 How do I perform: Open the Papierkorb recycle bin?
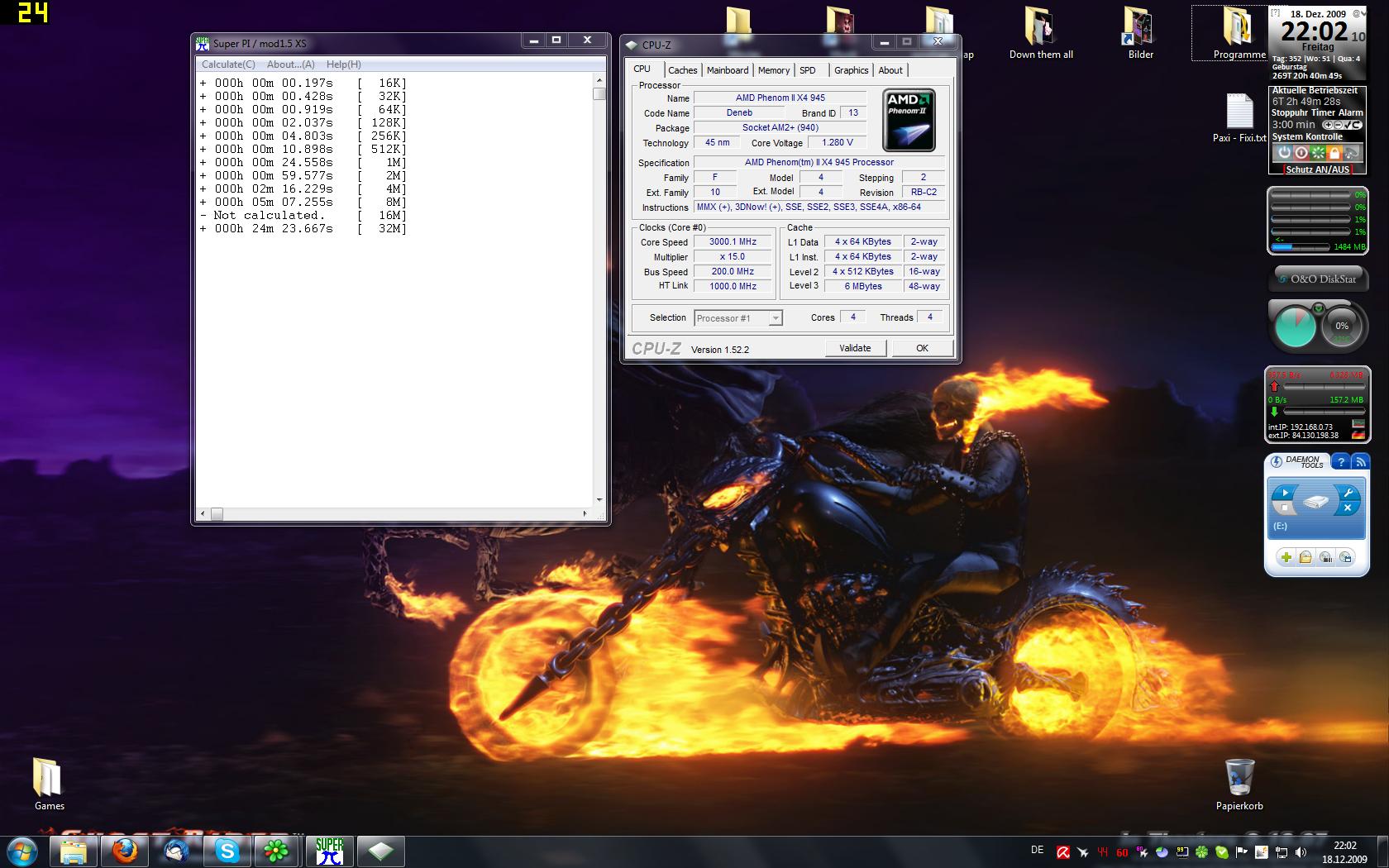1239,784
